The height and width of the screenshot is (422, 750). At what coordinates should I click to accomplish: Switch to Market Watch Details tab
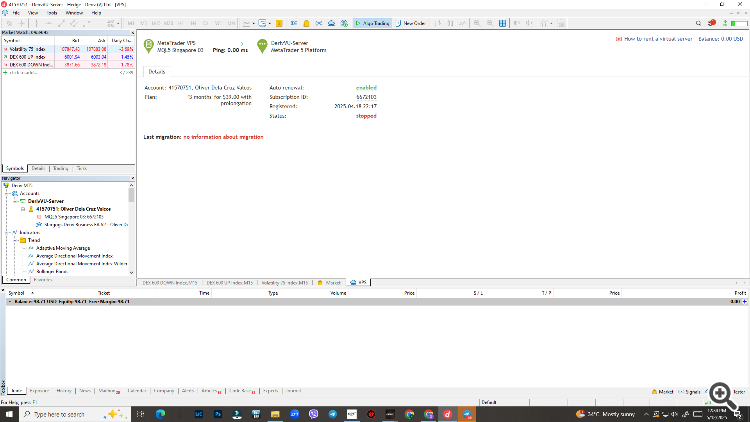(x=38, y=168)
